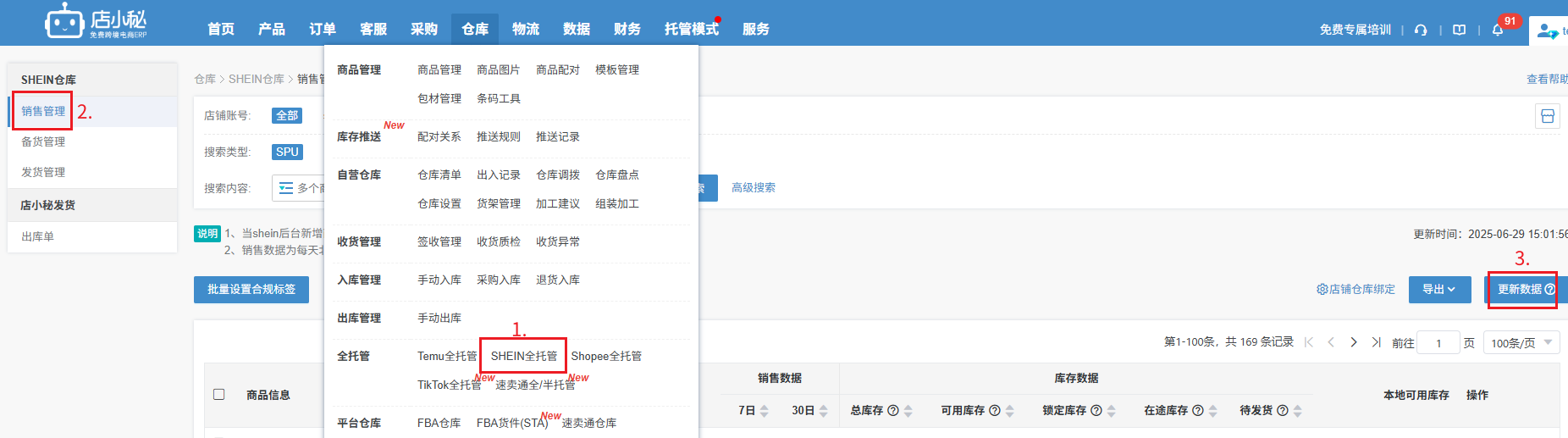Open 销售管理 in the SHEIN仓库 sidebar
The height and width of the screenshot is (438, 1568).
(x=43, y=111)
